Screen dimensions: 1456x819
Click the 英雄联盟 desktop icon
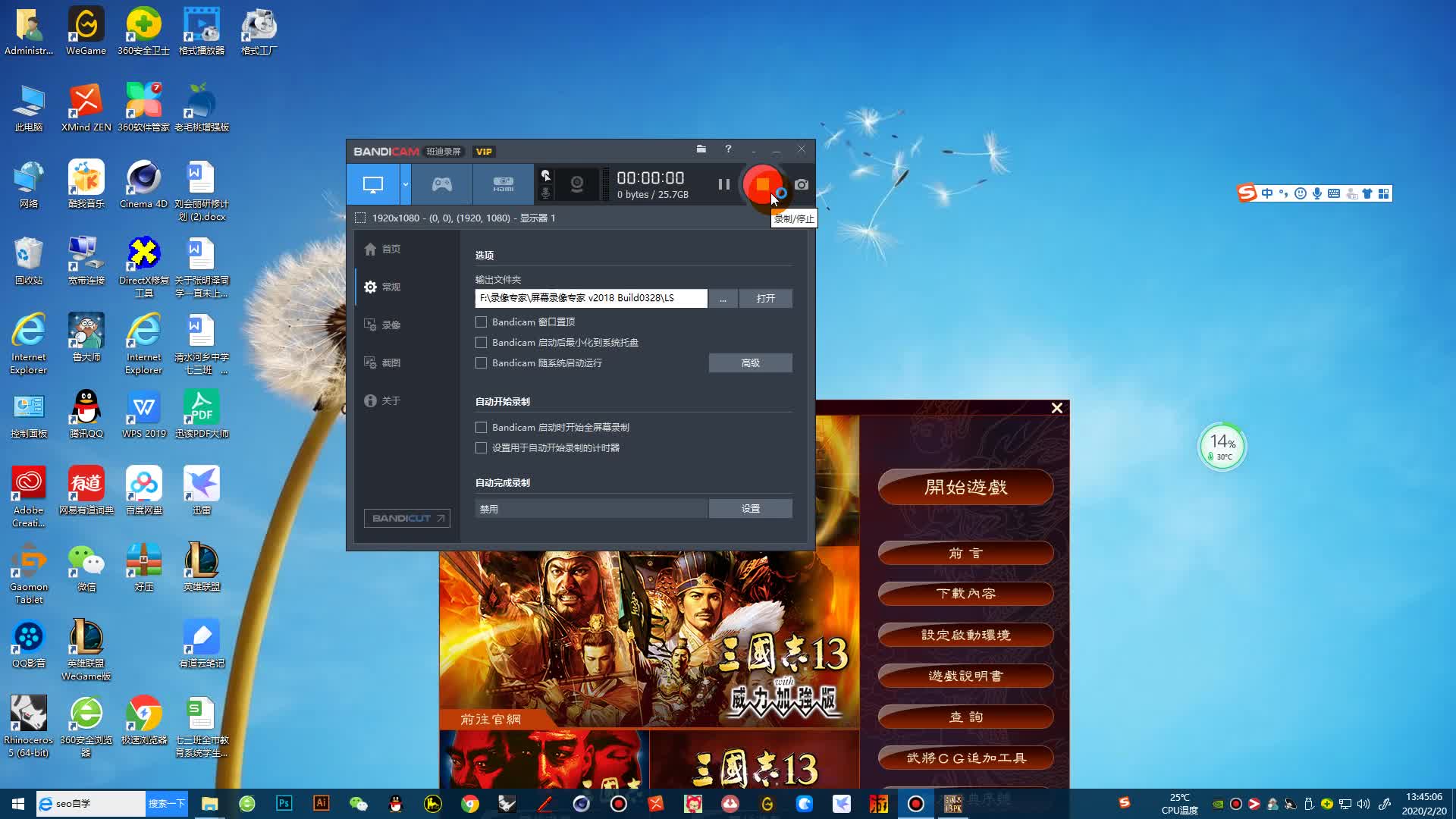(x=201, y=568)
